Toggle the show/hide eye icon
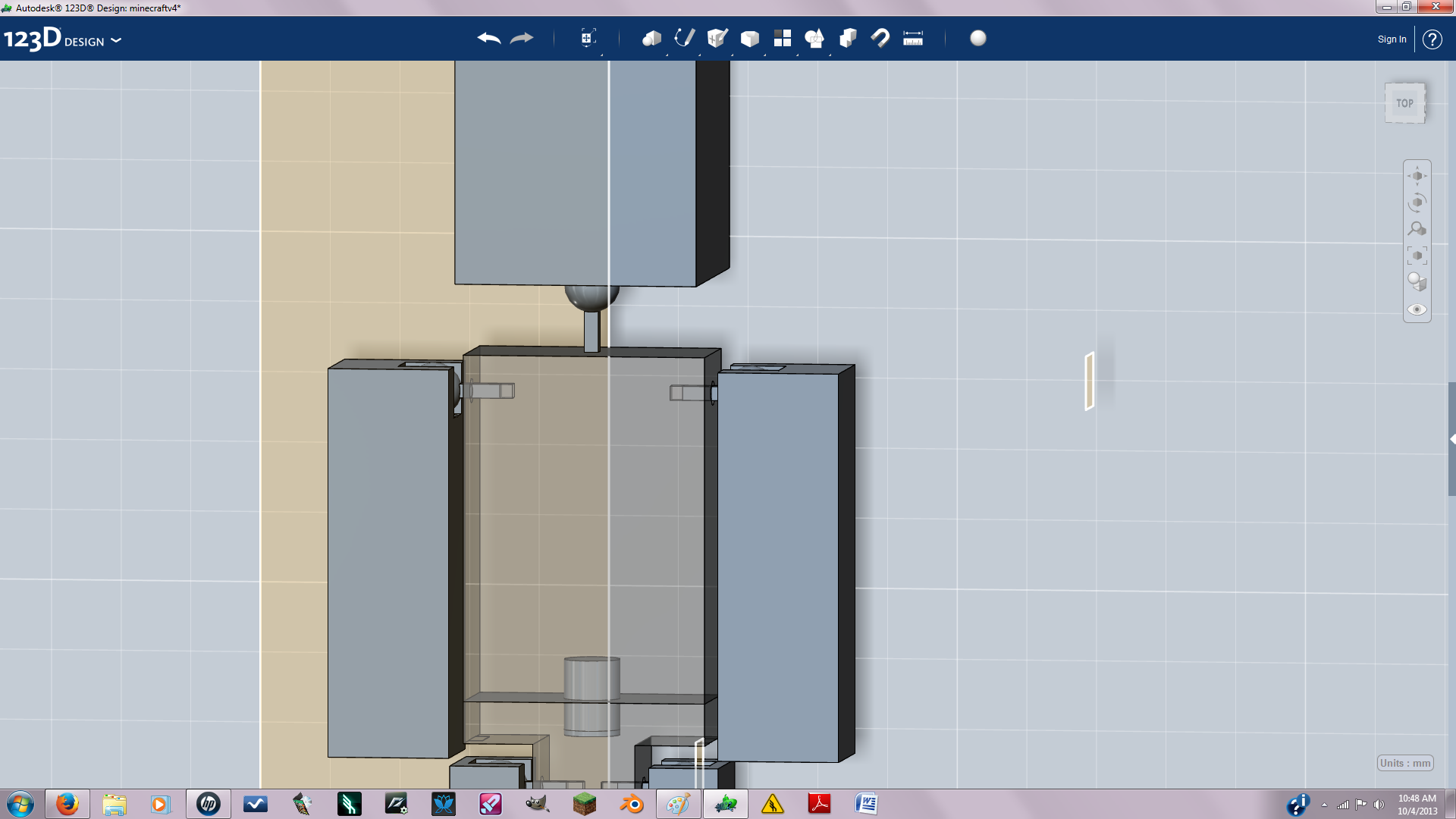Image resolution: width=1456 pixels, height=819 pixels. pos(1417,309)
